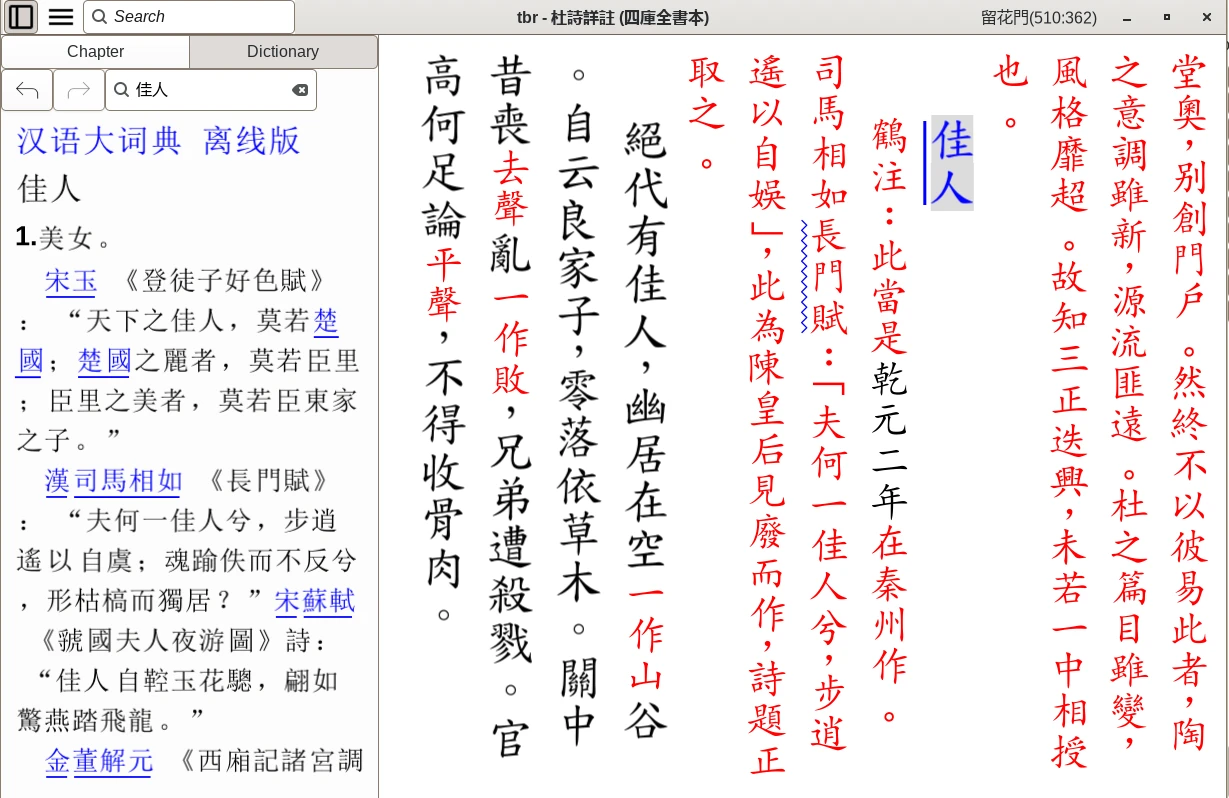
Task: Click the search magnifier icon in top bar
Action: (x=100, y=17)
